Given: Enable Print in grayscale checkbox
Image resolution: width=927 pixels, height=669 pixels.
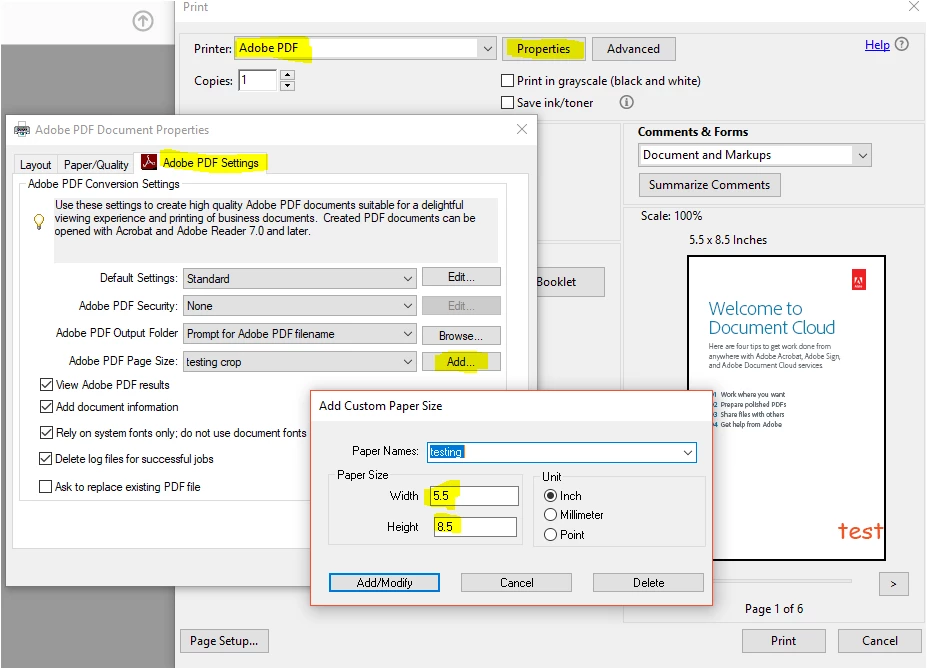Looking at the screenshot, I should pyautogui.click(x=507, y=80).
